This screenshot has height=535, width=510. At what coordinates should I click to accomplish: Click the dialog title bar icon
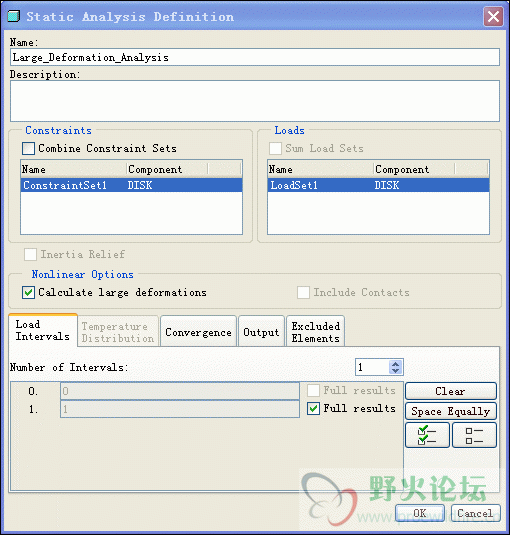(14, 16)
